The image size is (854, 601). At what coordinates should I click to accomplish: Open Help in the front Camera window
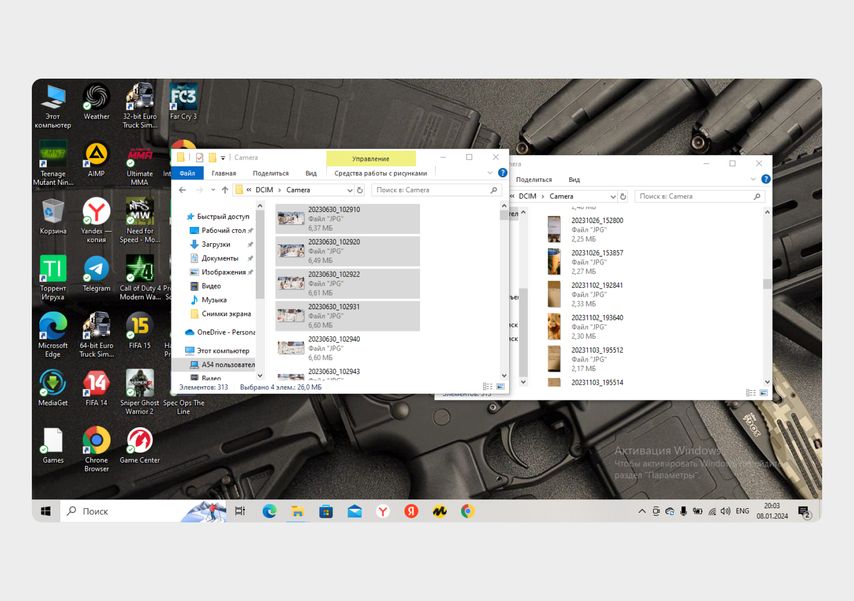[502, 173]
